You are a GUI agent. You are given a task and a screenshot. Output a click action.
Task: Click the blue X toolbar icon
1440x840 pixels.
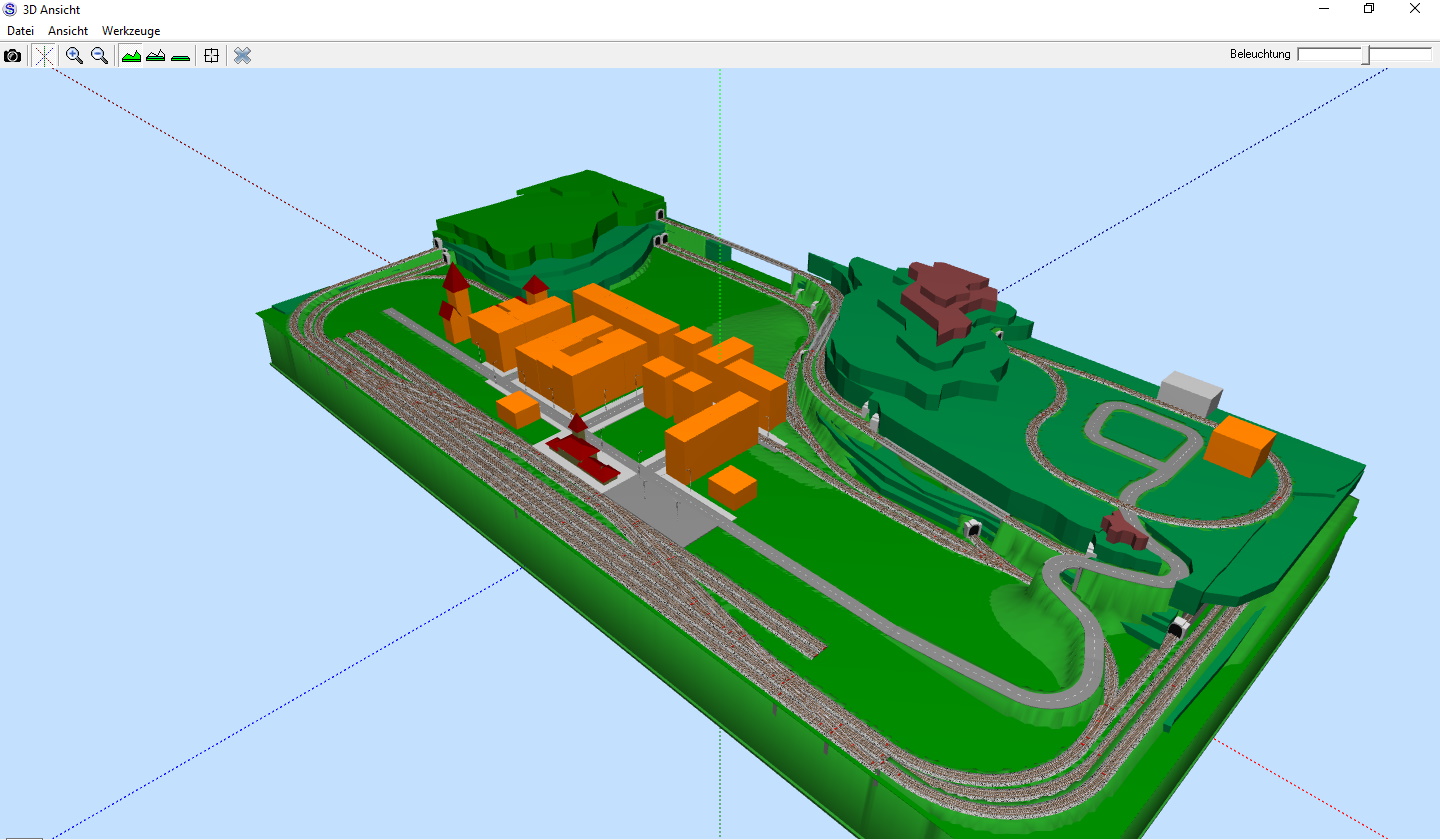242,56
